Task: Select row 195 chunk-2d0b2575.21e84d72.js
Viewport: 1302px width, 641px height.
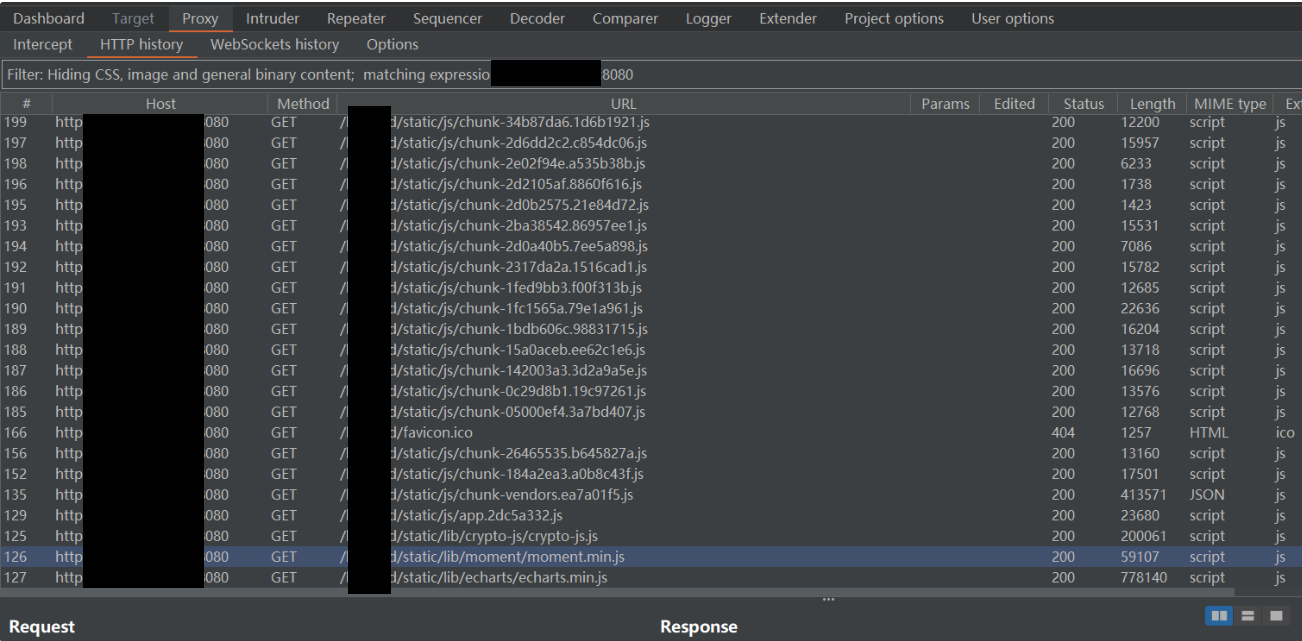Action: click(651, 205)
